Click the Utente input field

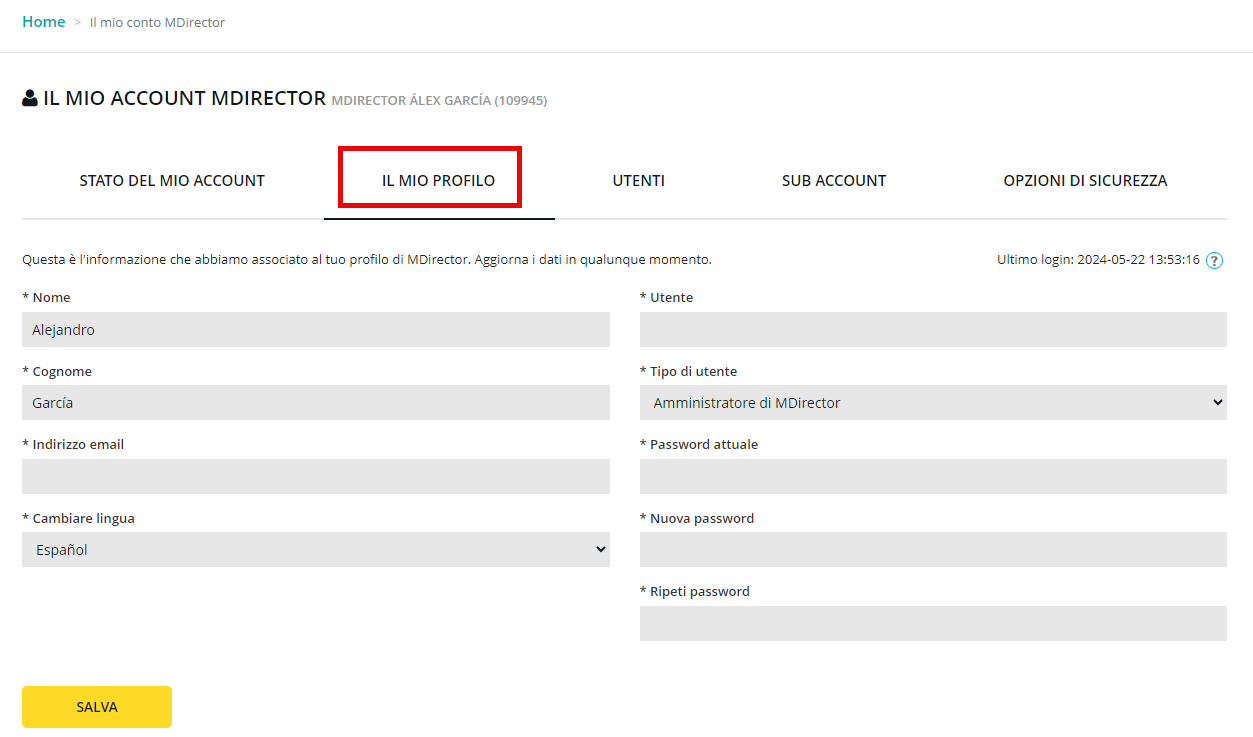[x=932, y=330]
